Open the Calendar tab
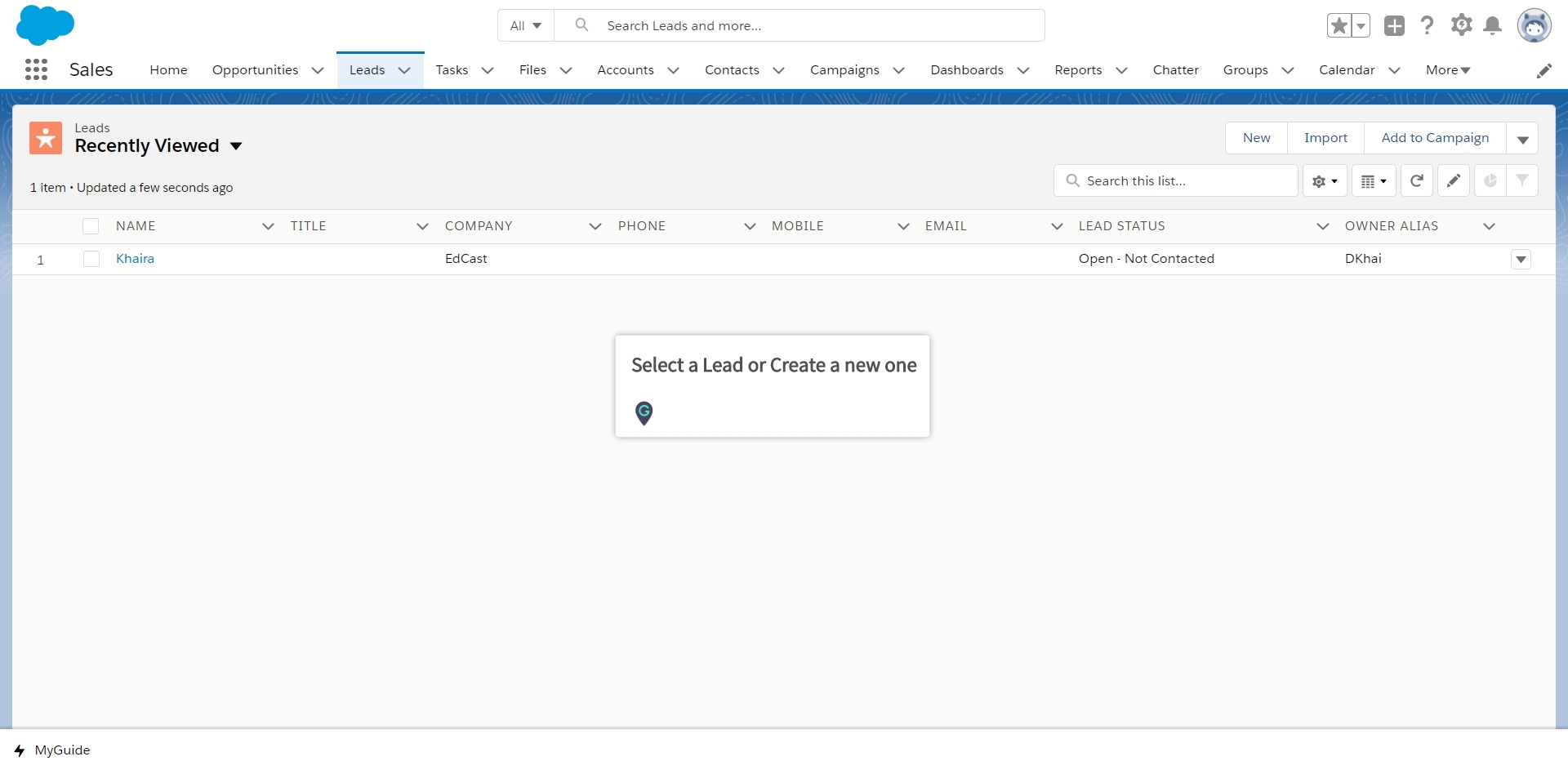This screenshot has height=770, width=1568. point(1347,70)
